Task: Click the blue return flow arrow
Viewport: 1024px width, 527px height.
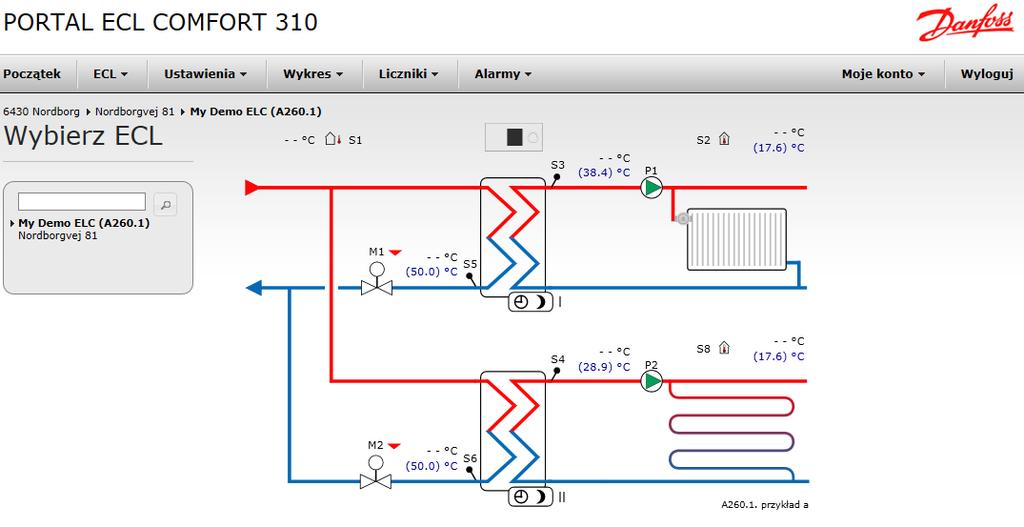Action: coord(253,288)
